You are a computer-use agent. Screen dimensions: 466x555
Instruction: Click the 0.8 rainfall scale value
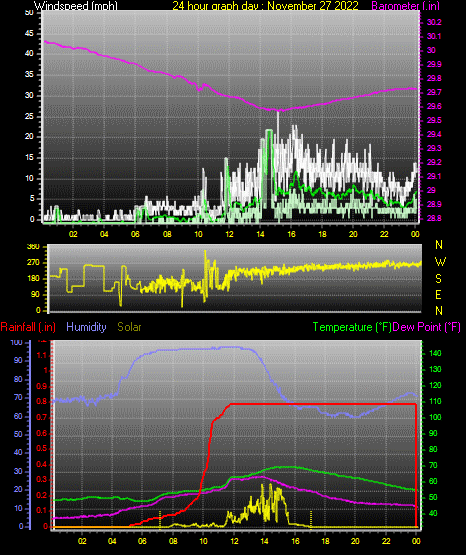point(41,401)
